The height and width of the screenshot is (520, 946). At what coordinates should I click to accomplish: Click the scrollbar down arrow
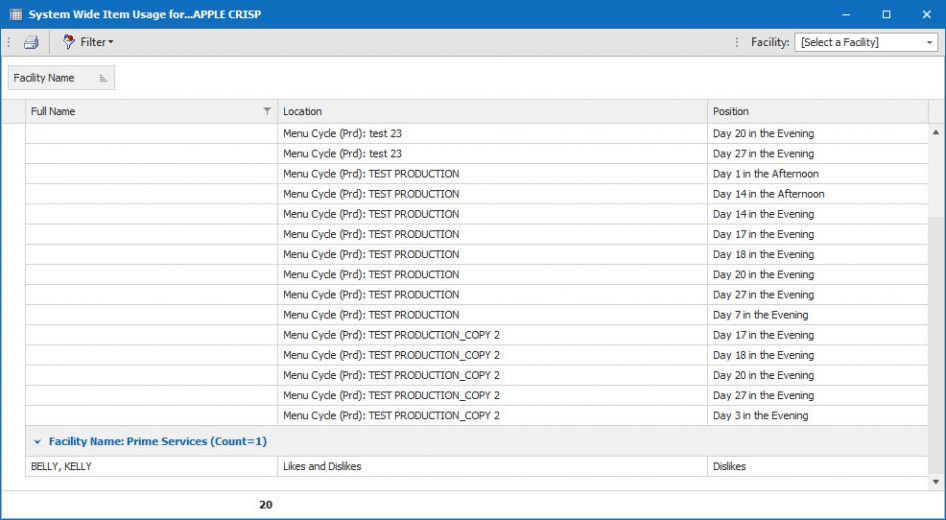[x=936, y=482]
